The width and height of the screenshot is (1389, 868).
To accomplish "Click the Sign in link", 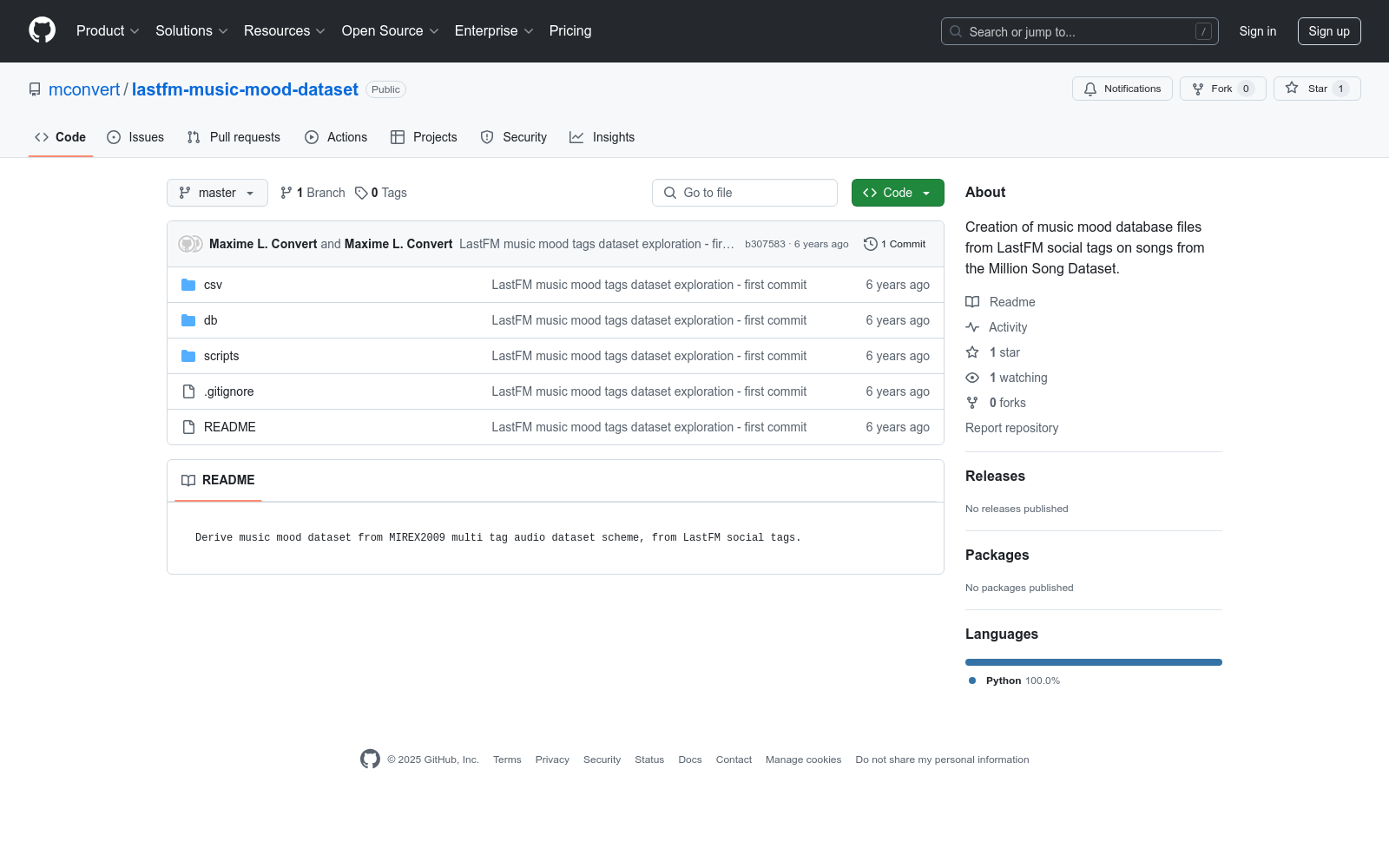I will (1258, 31).
